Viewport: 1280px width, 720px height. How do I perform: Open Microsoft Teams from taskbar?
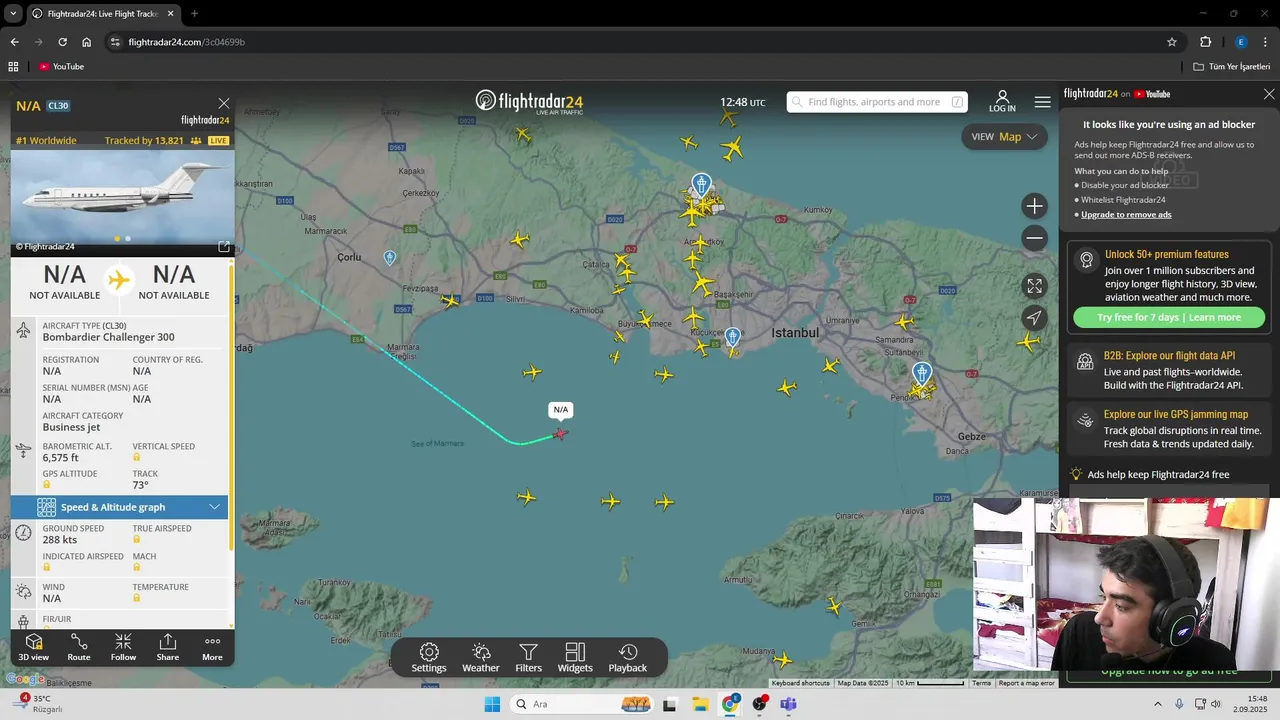788,704
